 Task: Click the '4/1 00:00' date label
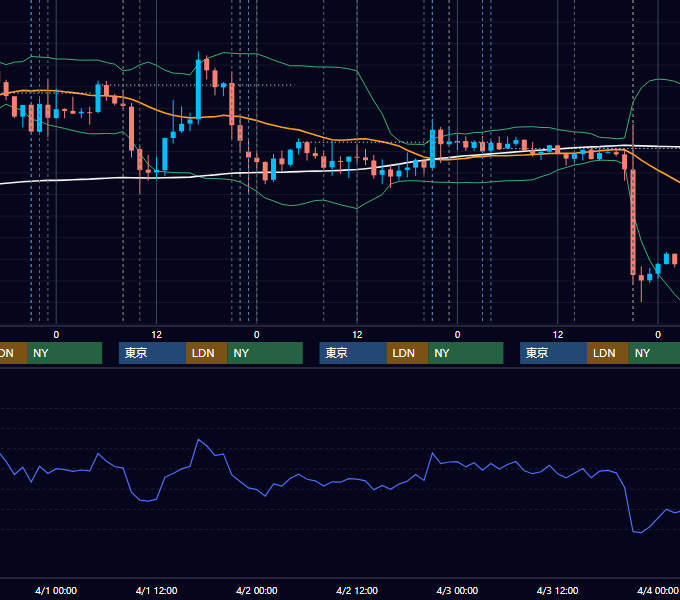[x=56, y=590]
